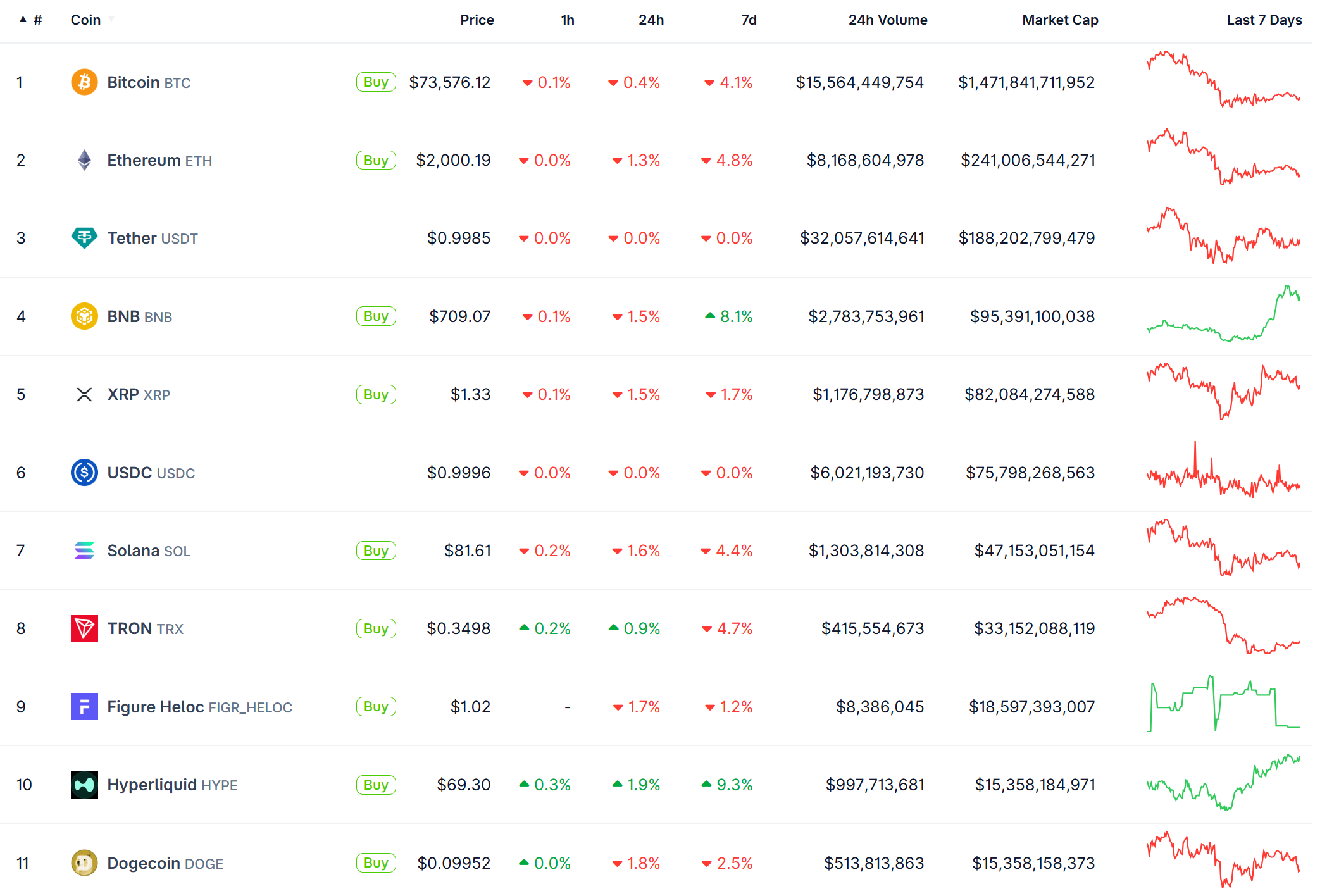Open Dogecoin's 7-day sparkline chart
The width and height of the screenshot is (1327, 896).
[x=1224, y=860]
